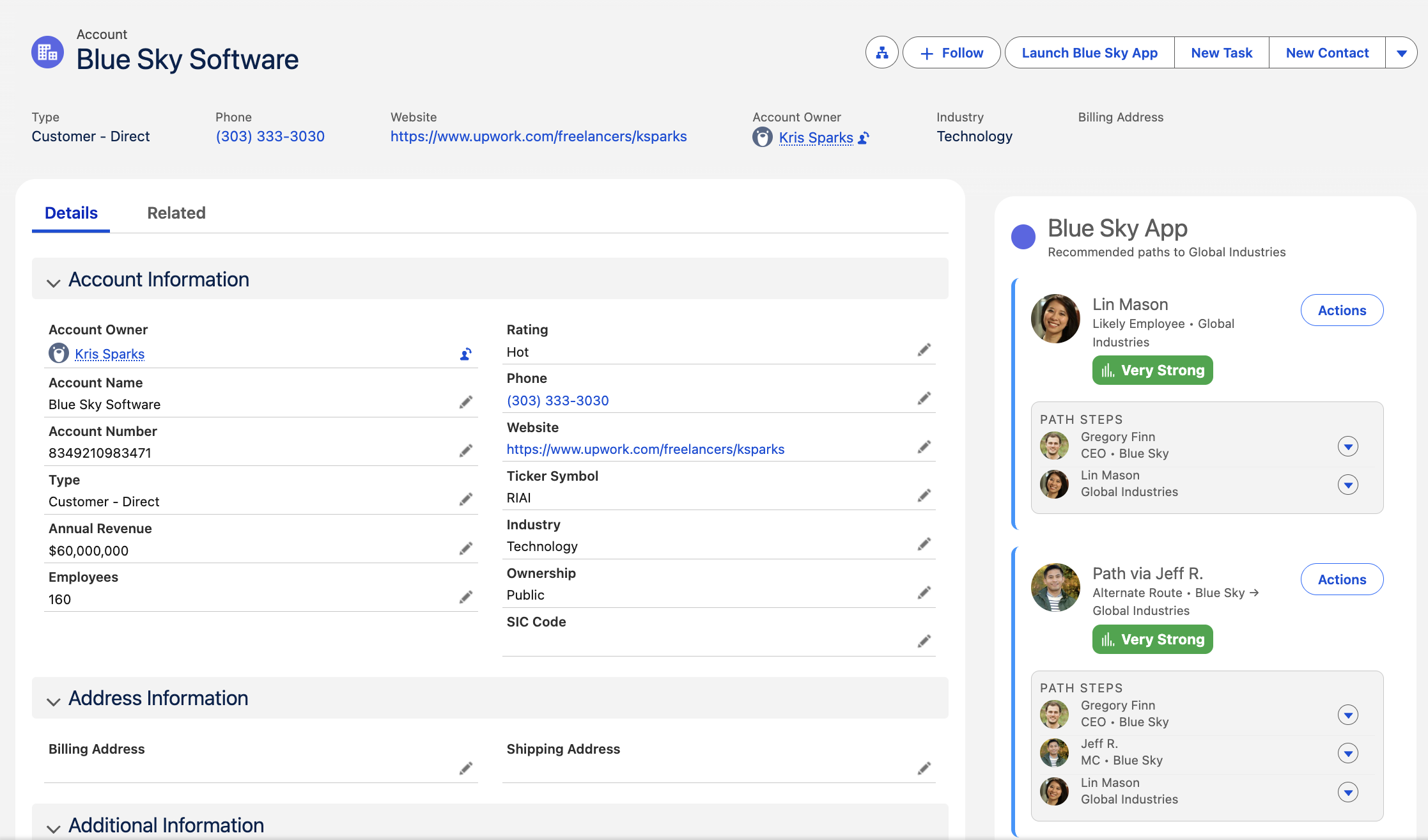
Task: Edit the Billing Address field
Action: click(465, 768)
